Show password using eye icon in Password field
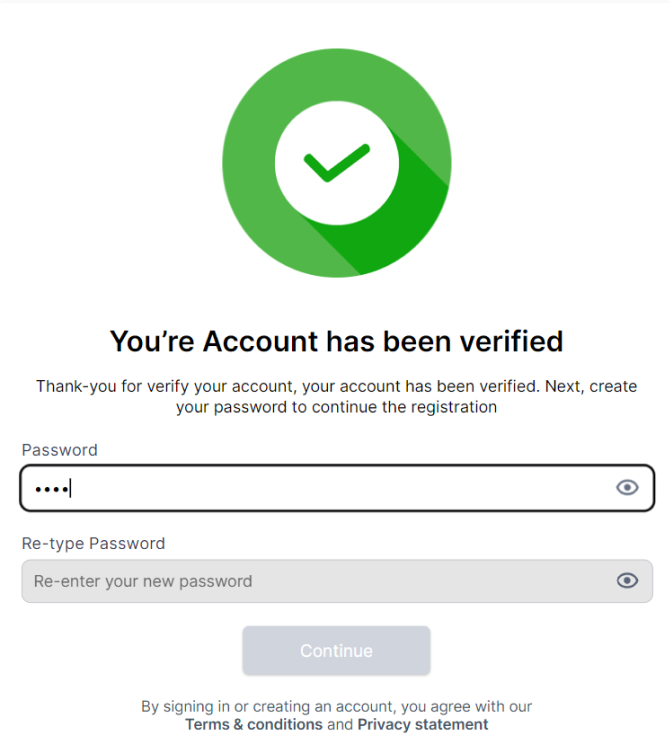 pos(627,488)
